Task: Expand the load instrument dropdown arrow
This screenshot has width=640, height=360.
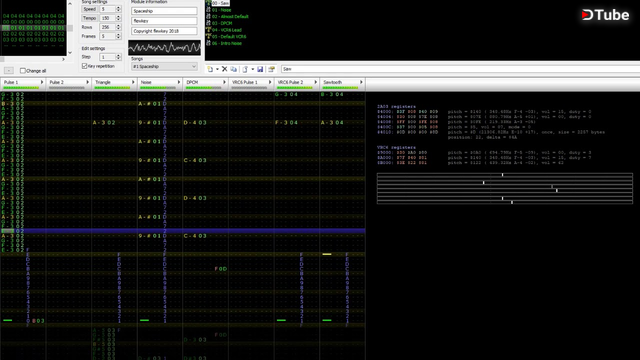Action: point(252,69)
